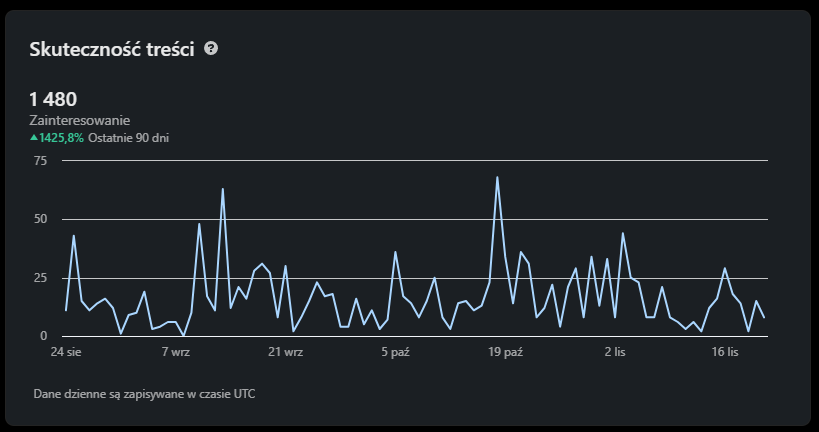Click the help question mark icon
Image resolution: width=819 pixels, height=432 pixels.
click(211, 48)
